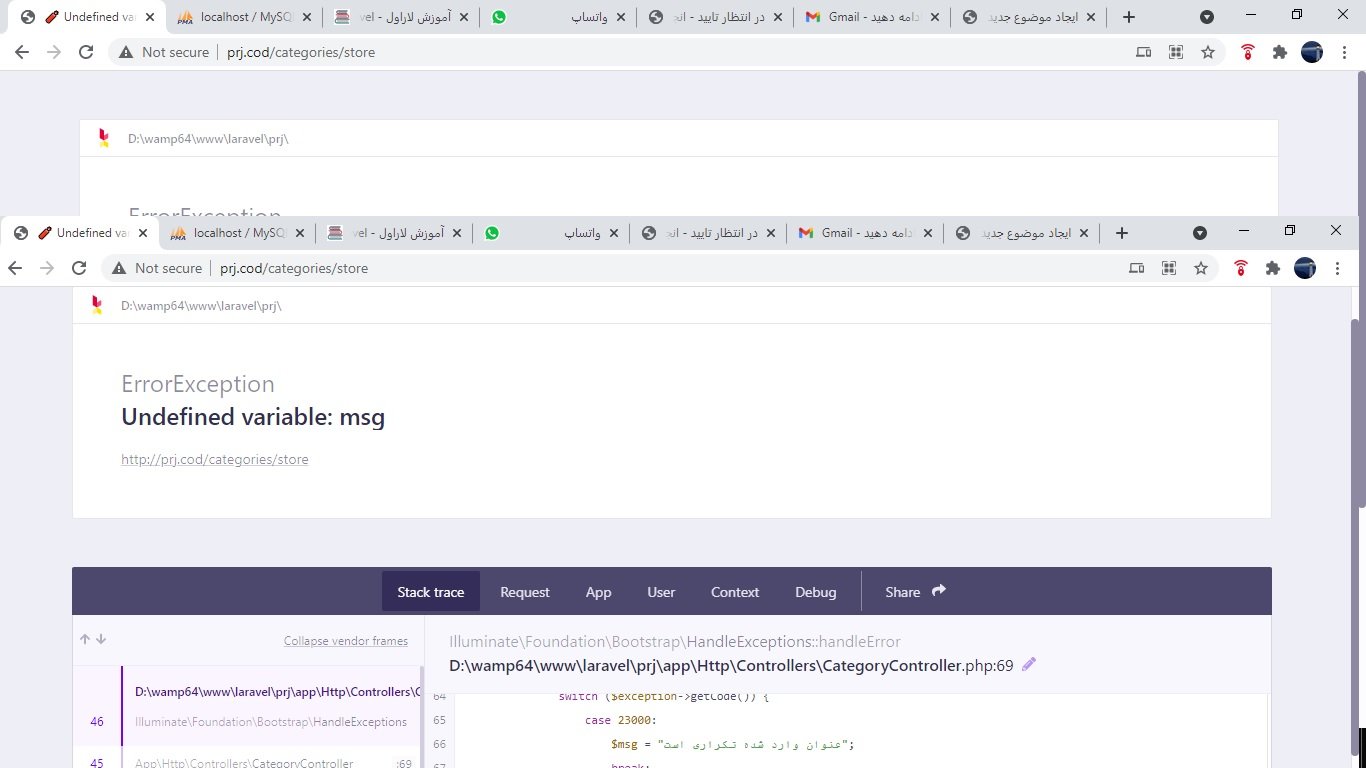Open tab search dropdown in back window

click(x=1207, y=17)
